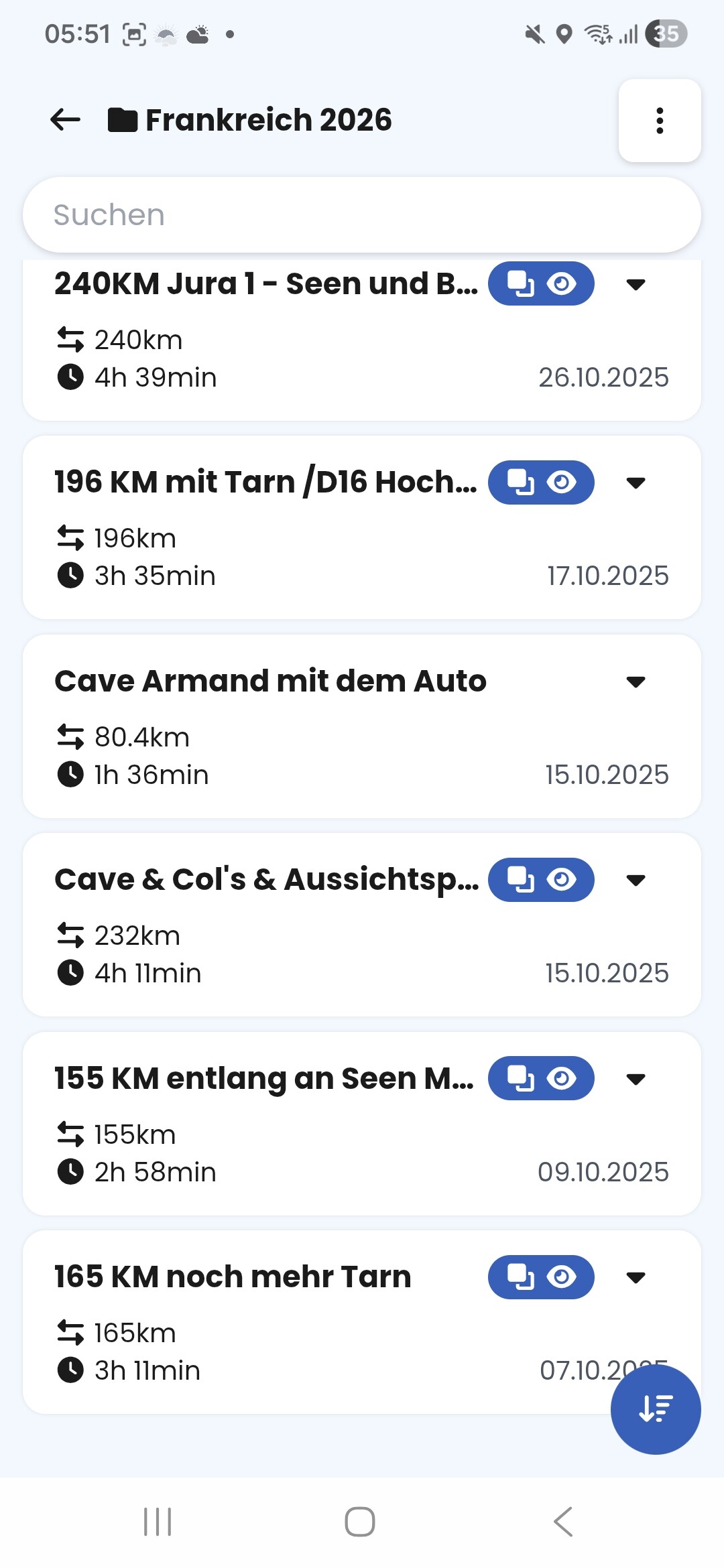Tap the Suchen search field
Image resolution: width=724 pixels, height=1568 pixels.
[x=362, y=215]
